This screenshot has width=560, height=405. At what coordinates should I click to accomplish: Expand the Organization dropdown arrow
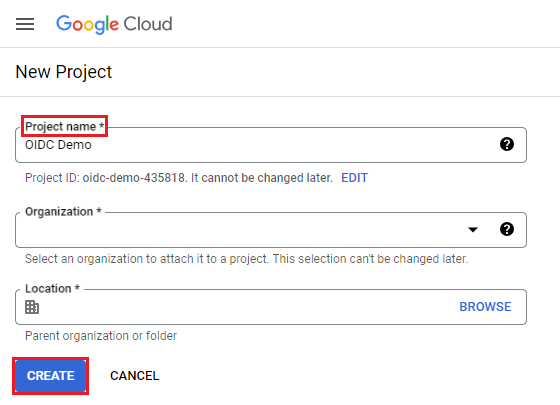[473, 229]
